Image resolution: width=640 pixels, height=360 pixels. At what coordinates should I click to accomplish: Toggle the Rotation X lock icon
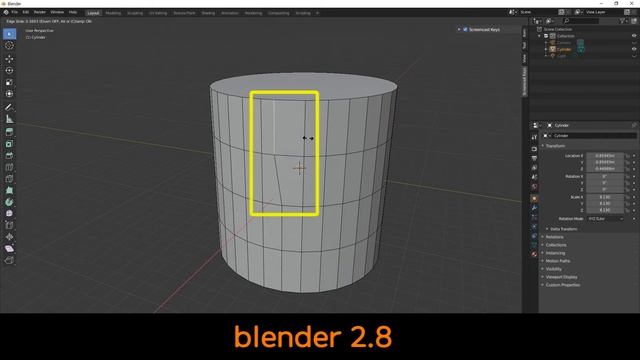[627, 177]
